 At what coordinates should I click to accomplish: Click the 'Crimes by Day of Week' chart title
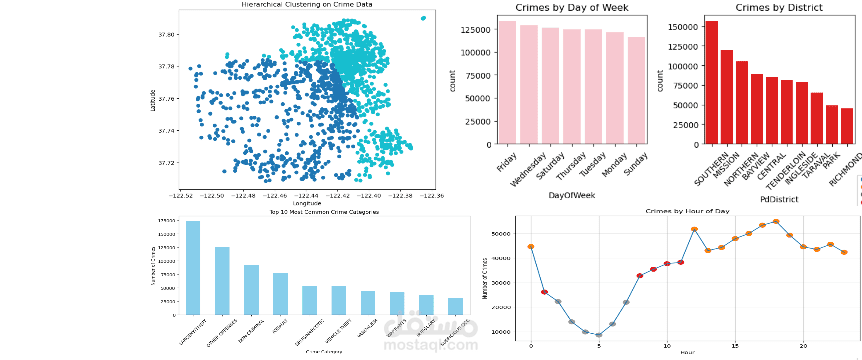point(572,8)
